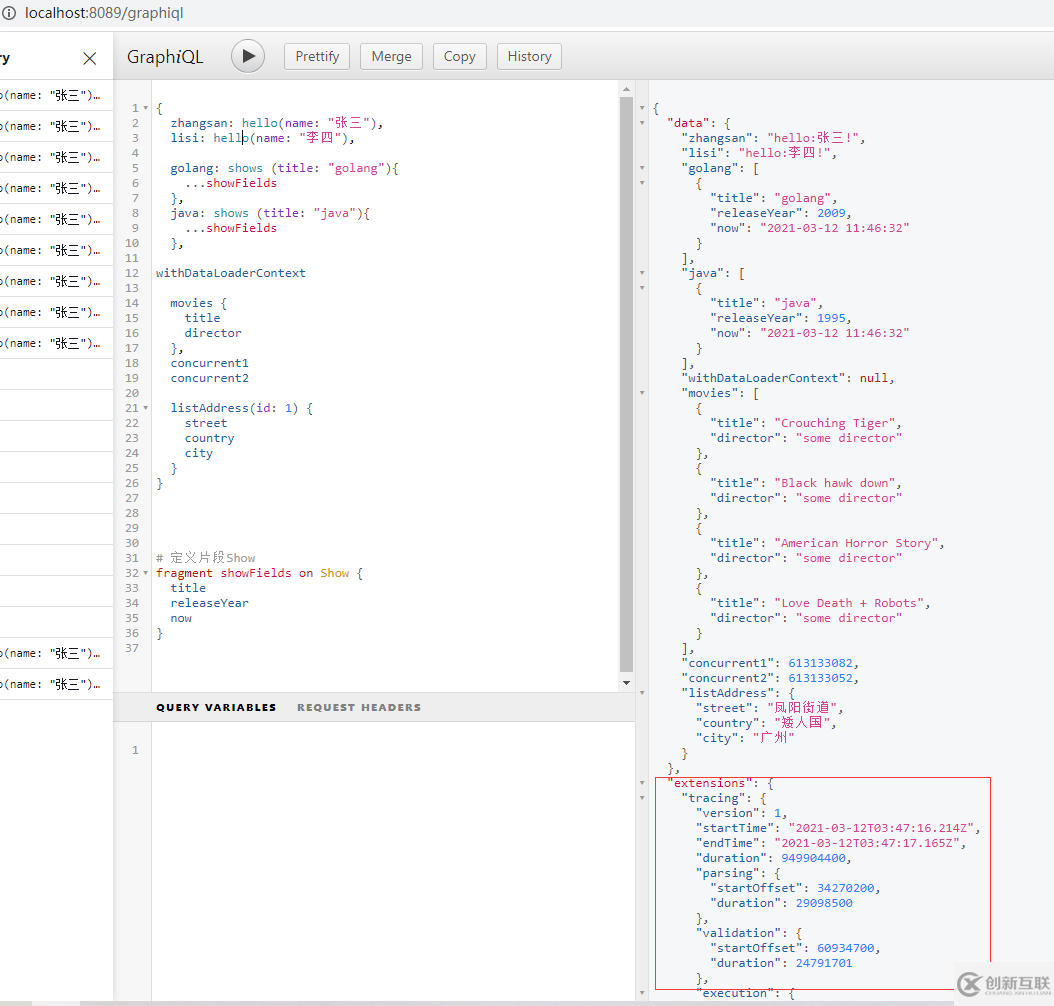Click the Execute Query play button

coord(248,56)
